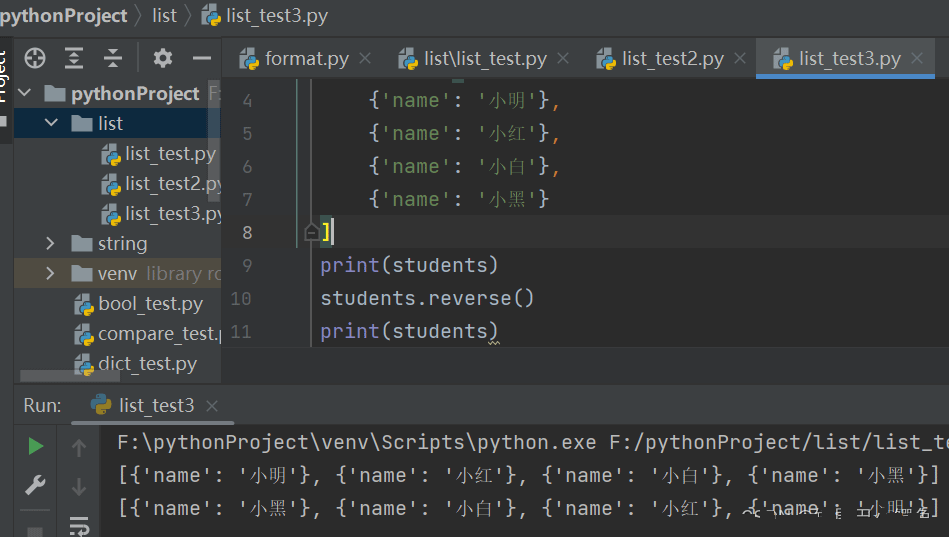949x537 pixels.
Task: Run list_test3 with green play button
Action: [36, 446]
